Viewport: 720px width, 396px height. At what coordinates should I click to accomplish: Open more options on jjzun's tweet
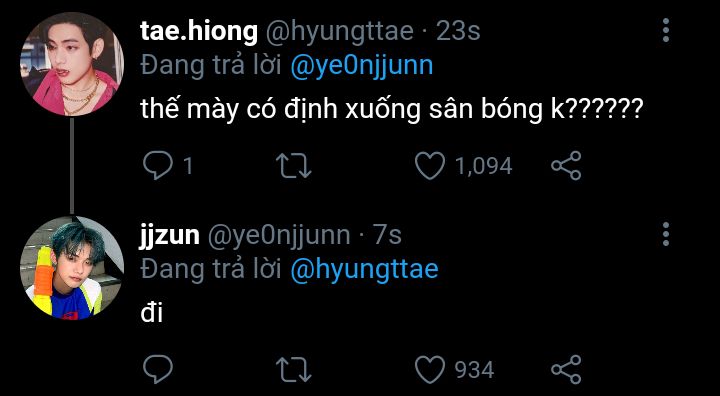666,234
